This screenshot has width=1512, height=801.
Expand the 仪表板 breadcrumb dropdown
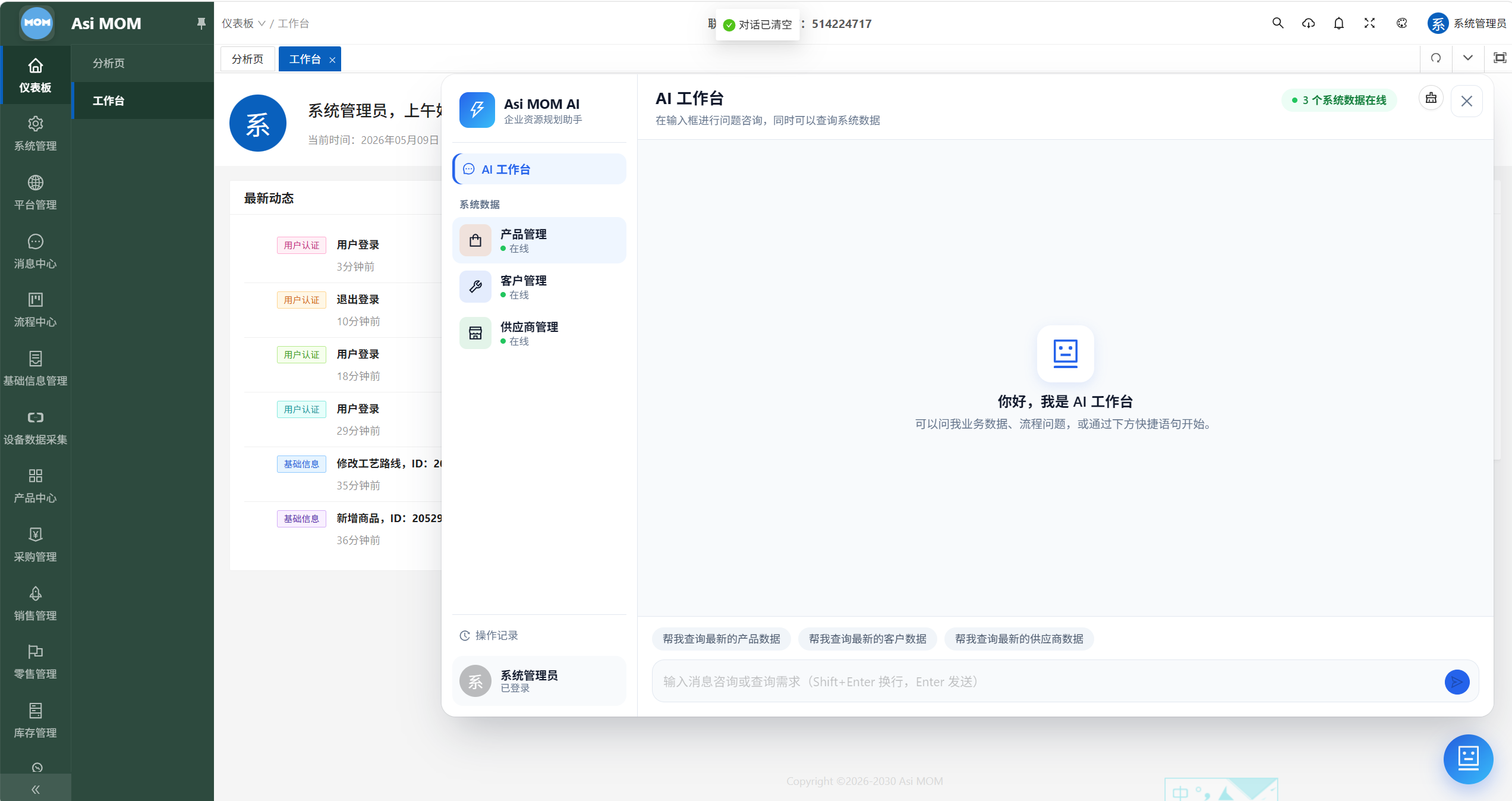pyautogui.click(x=244, y=23)
